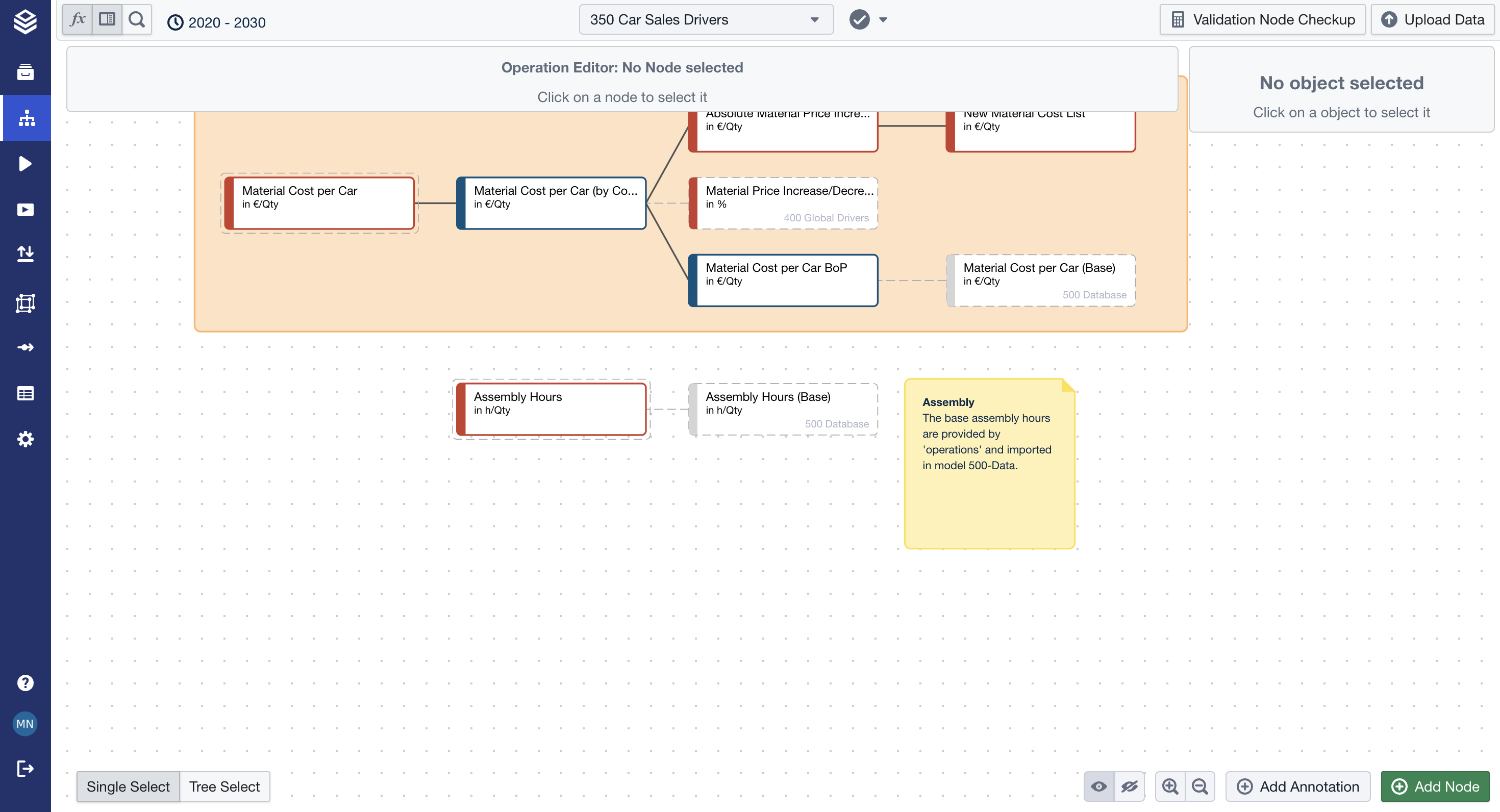Click the logout icon at sidebar bottom
1500x812 pixels.
pos(26,768)
